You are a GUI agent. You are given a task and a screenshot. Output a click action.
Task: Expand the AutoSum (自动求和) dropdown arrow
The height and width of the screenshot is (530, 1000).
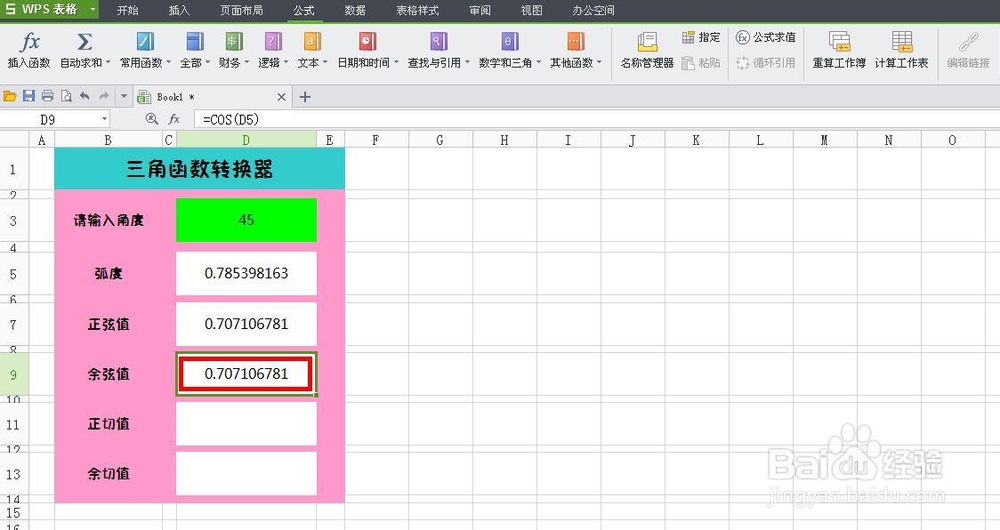tap(108, 63)
